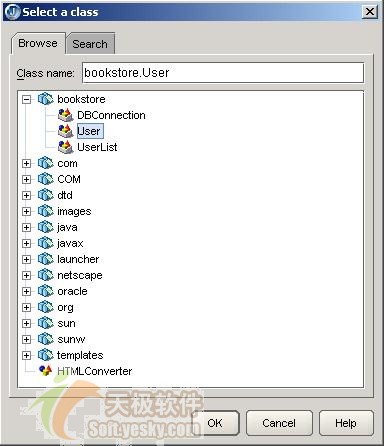Screen dimensions: 384x446
Task: Open Help for this dialog
Action: point(346,423)
